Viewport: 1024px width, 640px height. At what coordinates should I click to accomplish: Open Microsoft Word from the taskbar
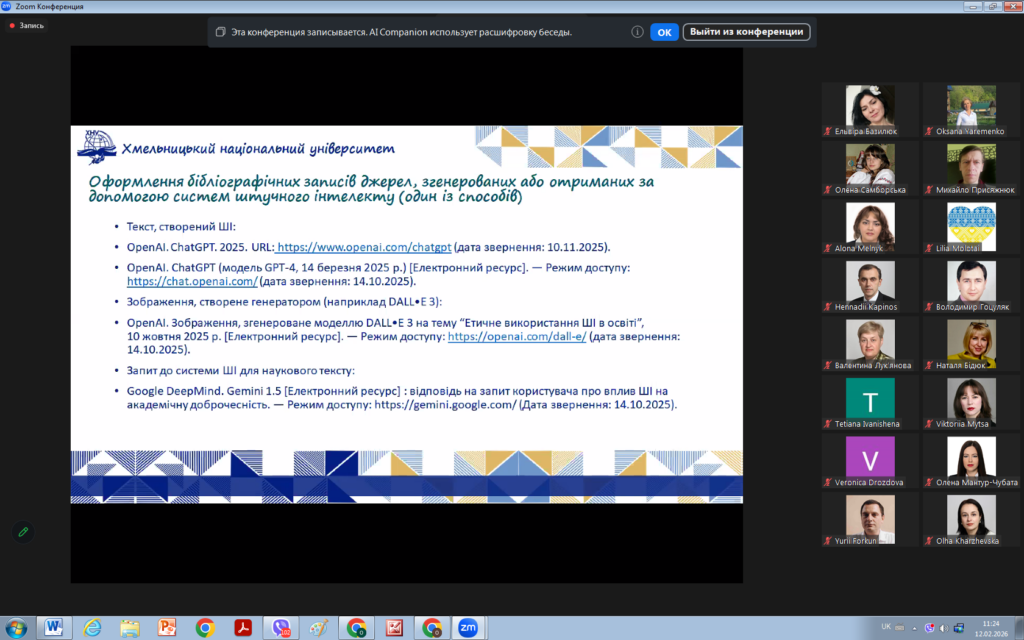coord(53,627)
